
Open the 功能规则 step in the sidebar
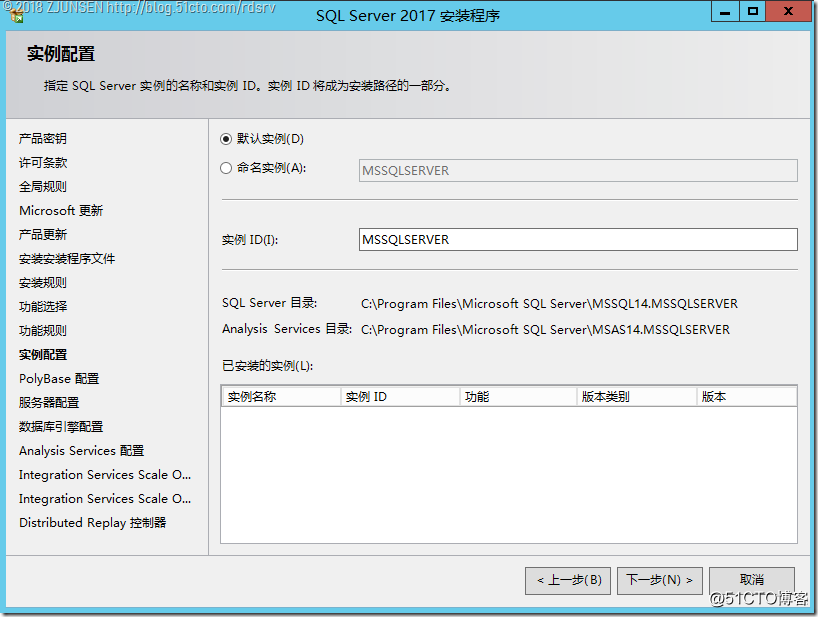click(43, 331)
